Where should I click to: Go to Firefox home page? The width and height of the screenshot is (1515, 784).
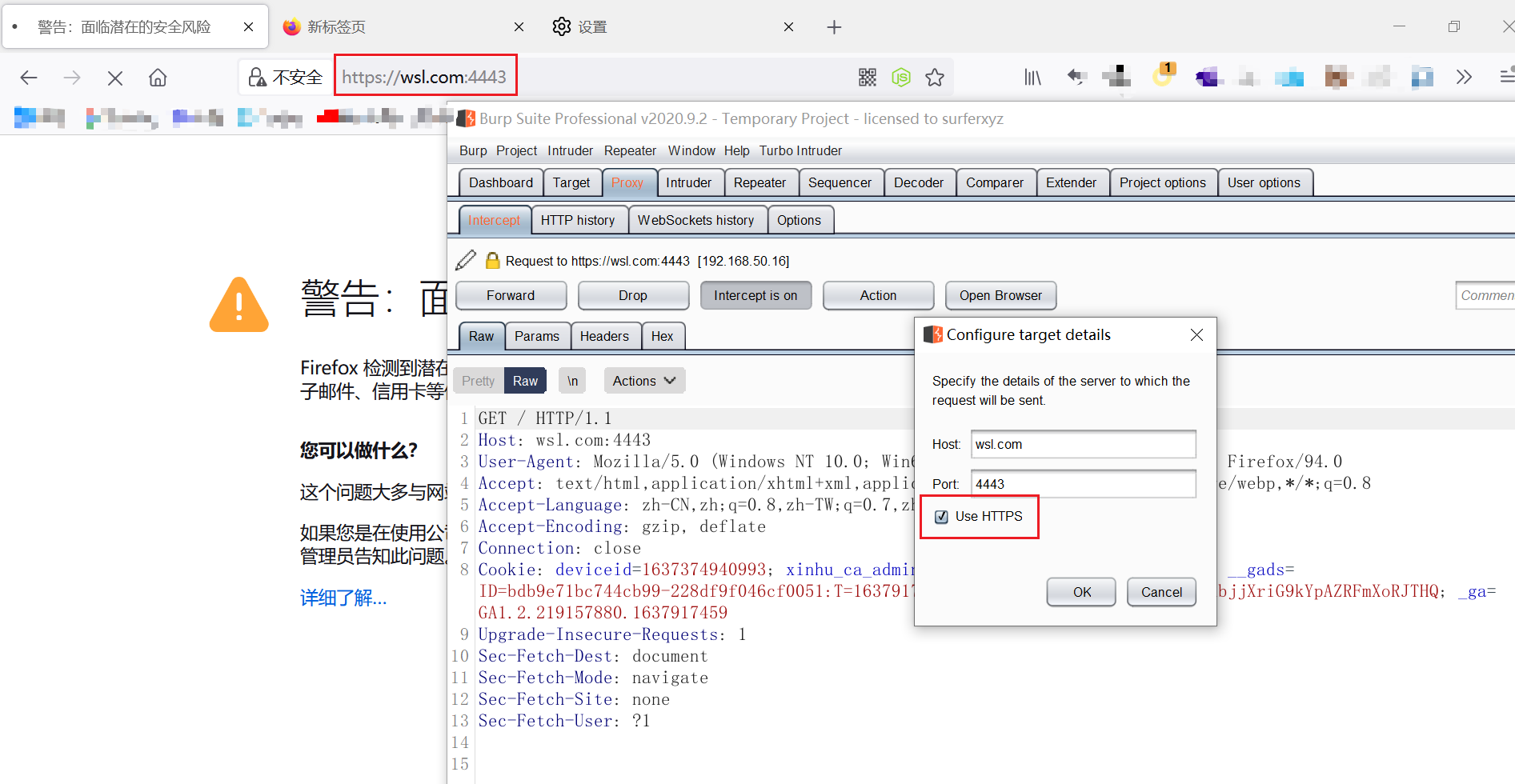click(x=158, y=78)
